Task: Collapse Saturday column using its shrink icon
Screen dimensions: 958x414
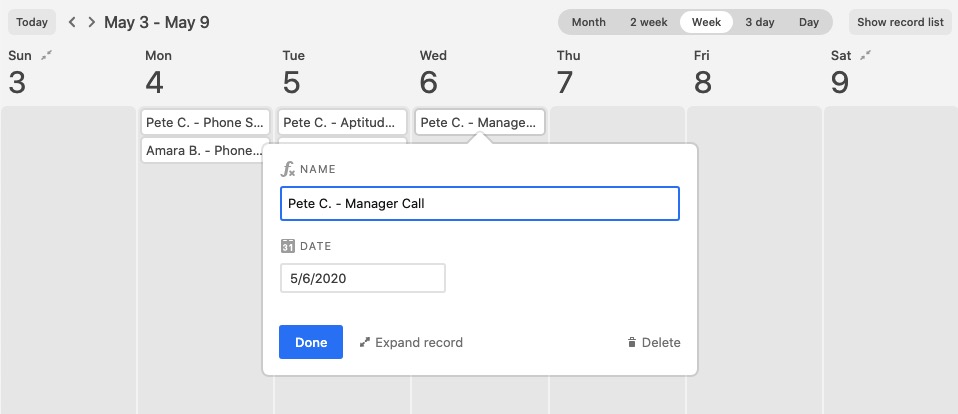Action: click(x=865, y=56)
